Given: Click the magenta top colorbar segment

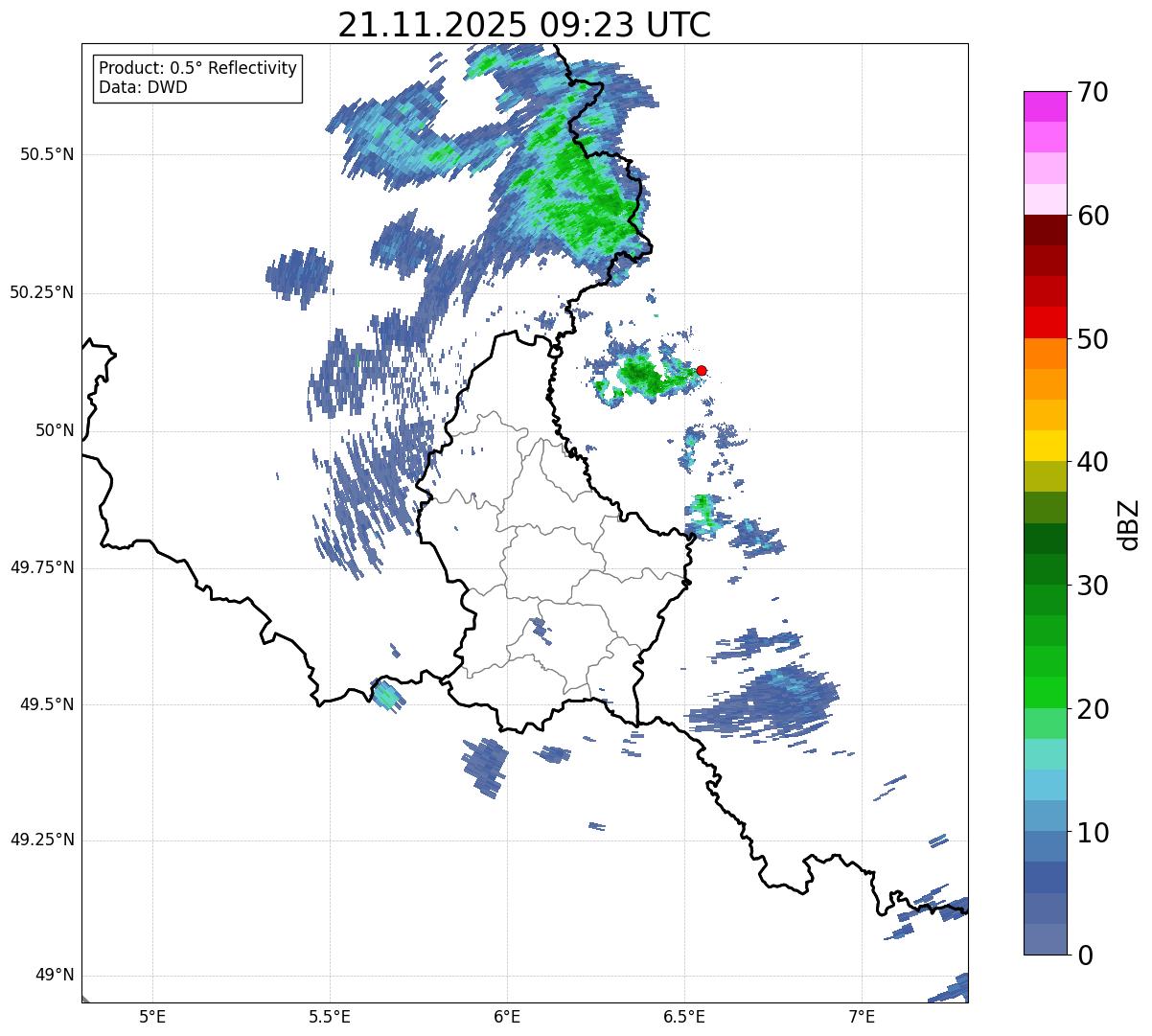Looking at the screenshot, I should (x=1045, y=106).
